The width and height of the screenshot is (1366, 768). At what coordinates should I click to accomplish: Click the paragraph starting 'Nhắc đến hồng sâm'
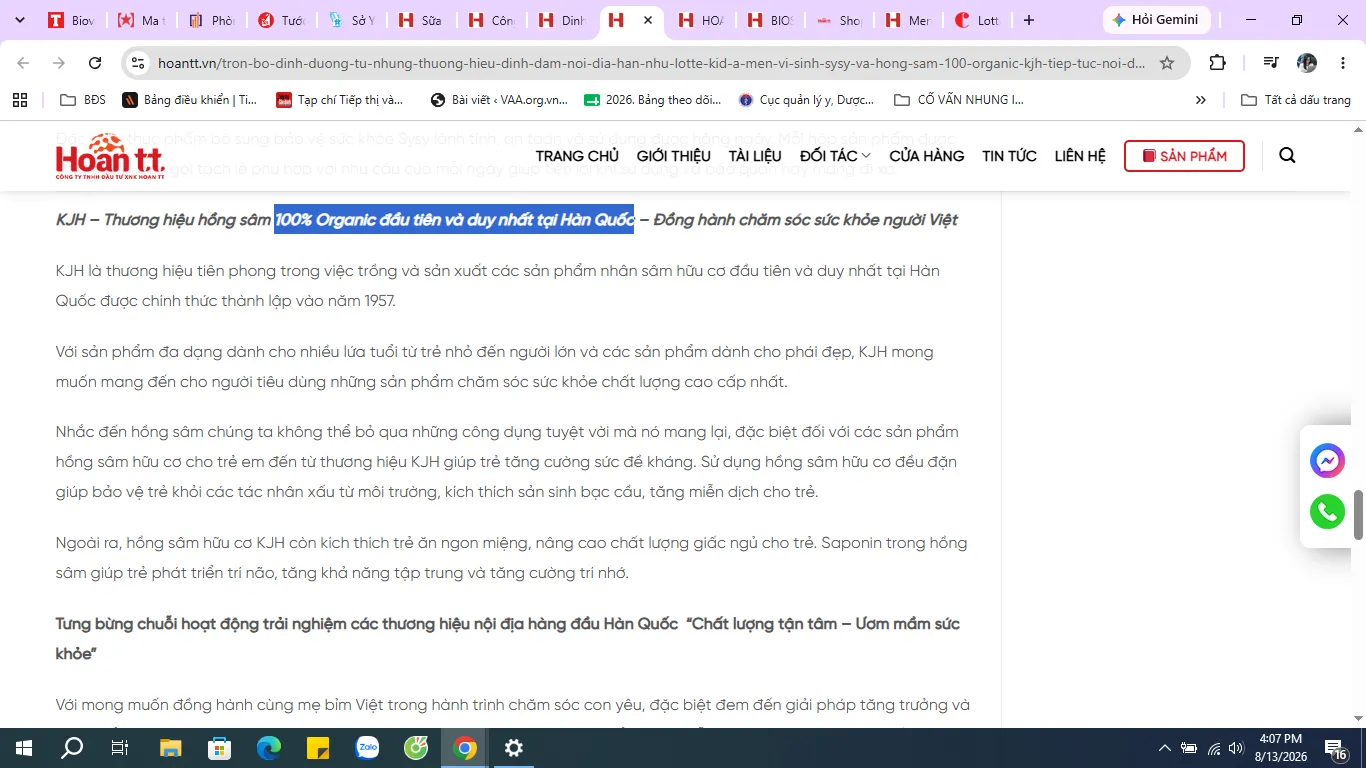click(x=507, y=462)
